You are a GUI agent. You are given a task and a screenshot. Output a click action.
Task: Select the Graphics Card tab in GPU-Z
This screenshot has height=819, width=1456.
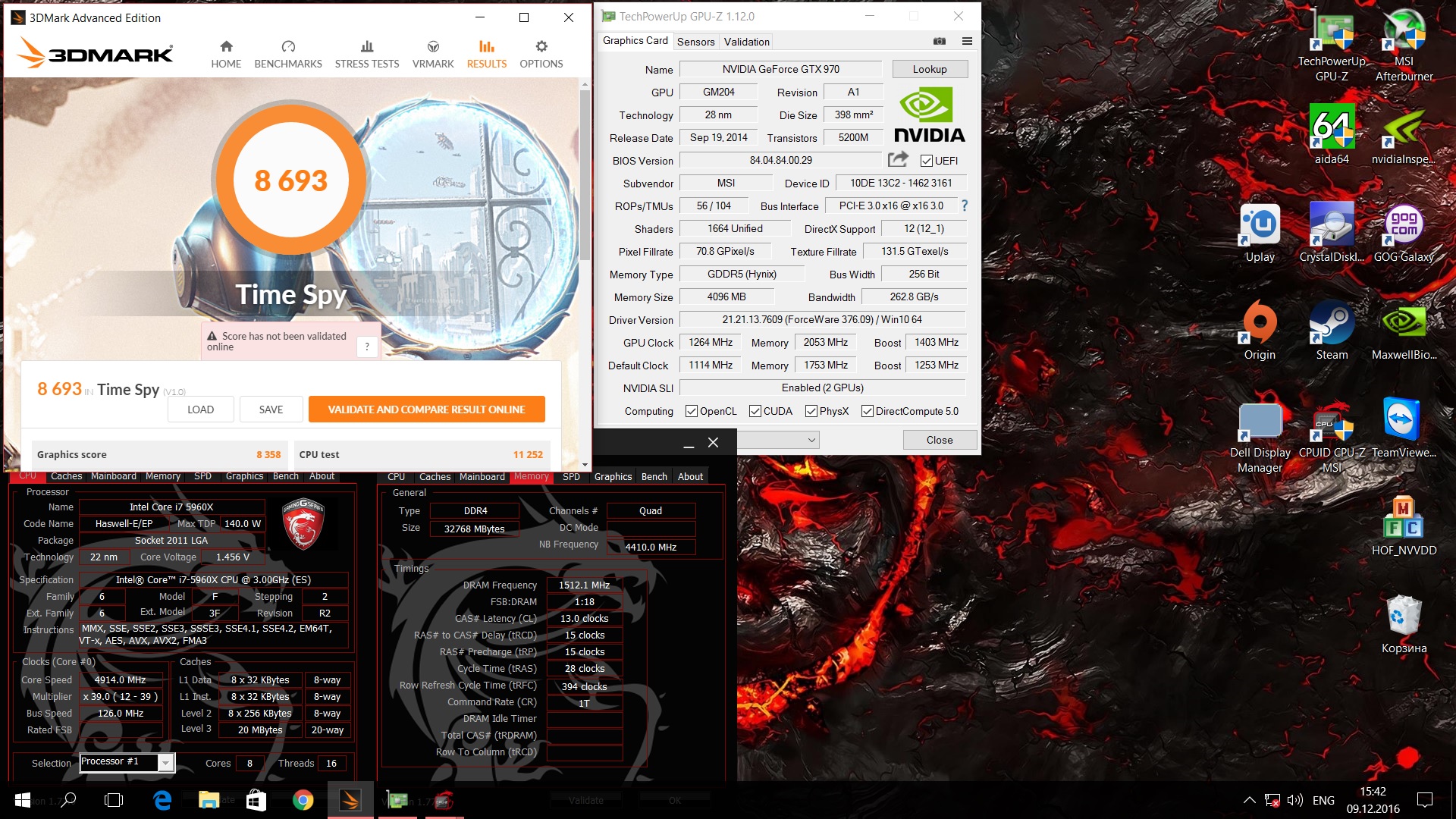click(635, 40)
